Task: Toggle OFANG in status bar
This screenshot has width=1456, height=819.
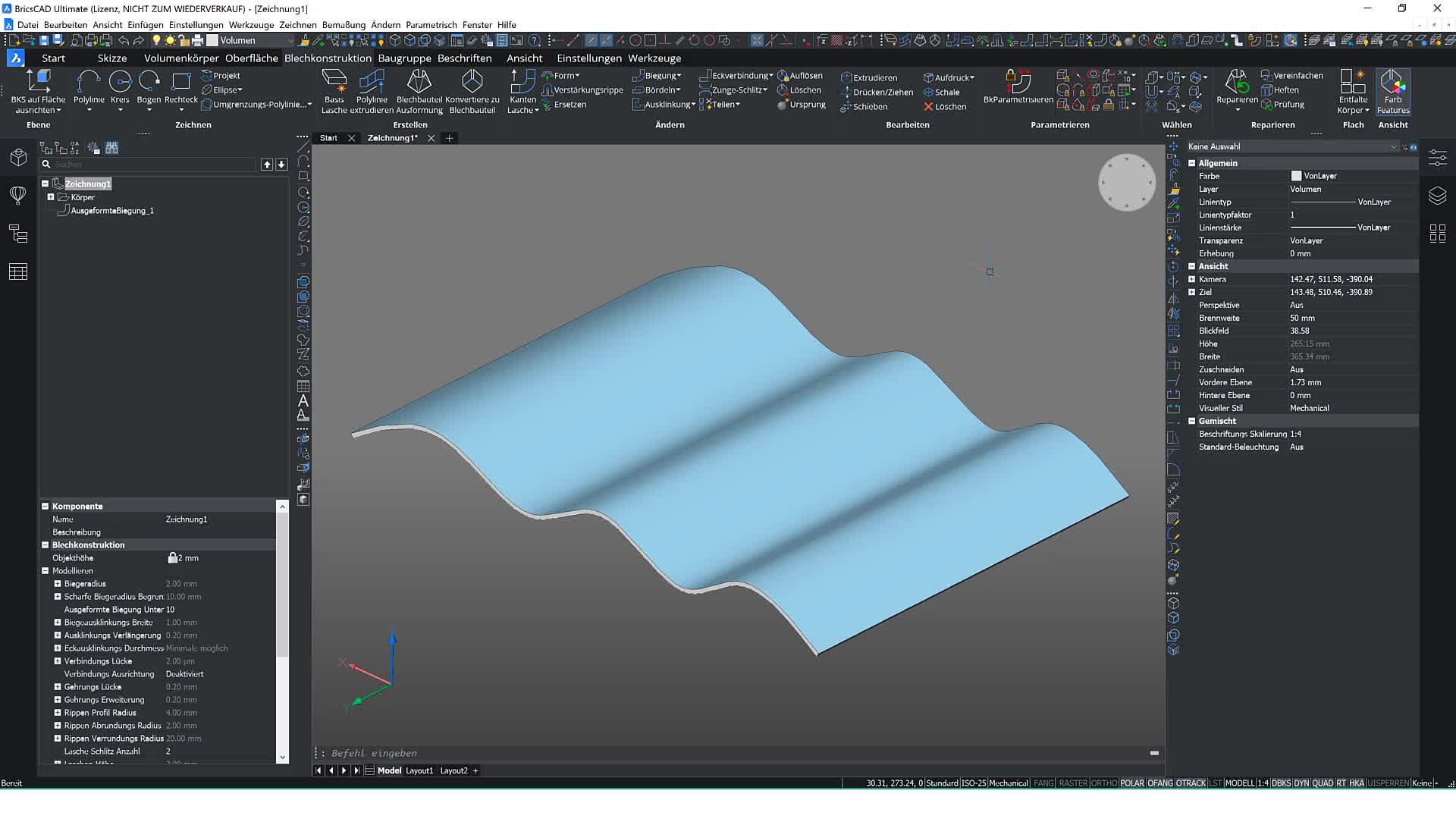Action: click(x=1160, y=783)
